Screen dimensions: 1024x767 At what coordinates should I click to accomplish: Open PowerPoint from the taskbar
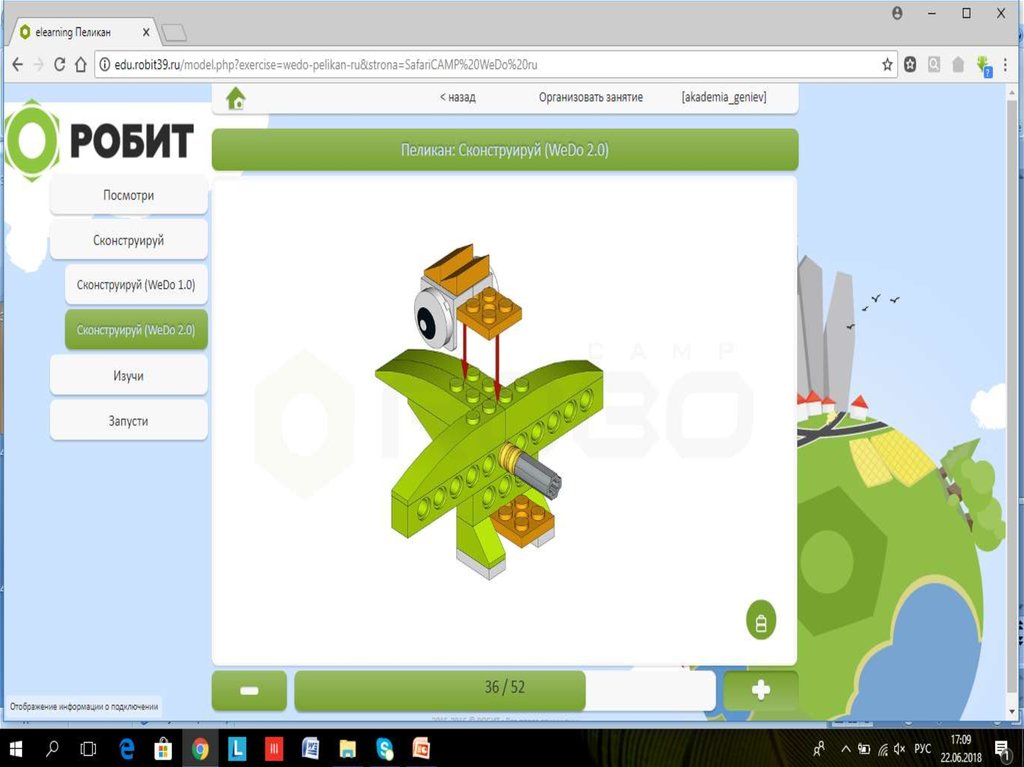(x=422, y=749)
